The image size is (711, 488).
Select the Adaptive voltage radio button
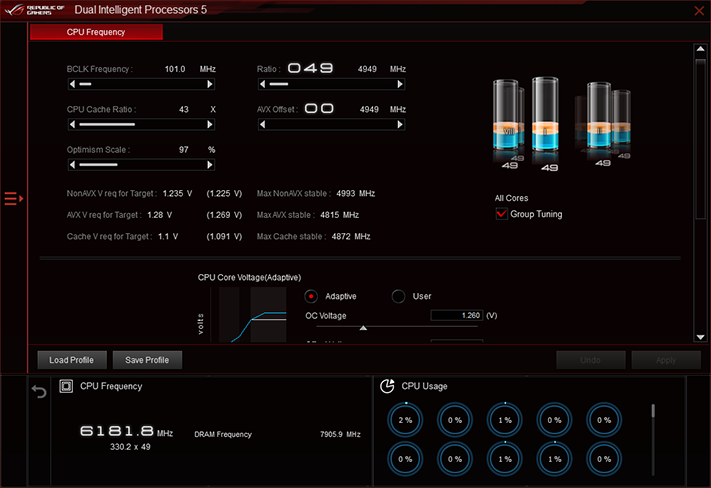coord(311,296)
